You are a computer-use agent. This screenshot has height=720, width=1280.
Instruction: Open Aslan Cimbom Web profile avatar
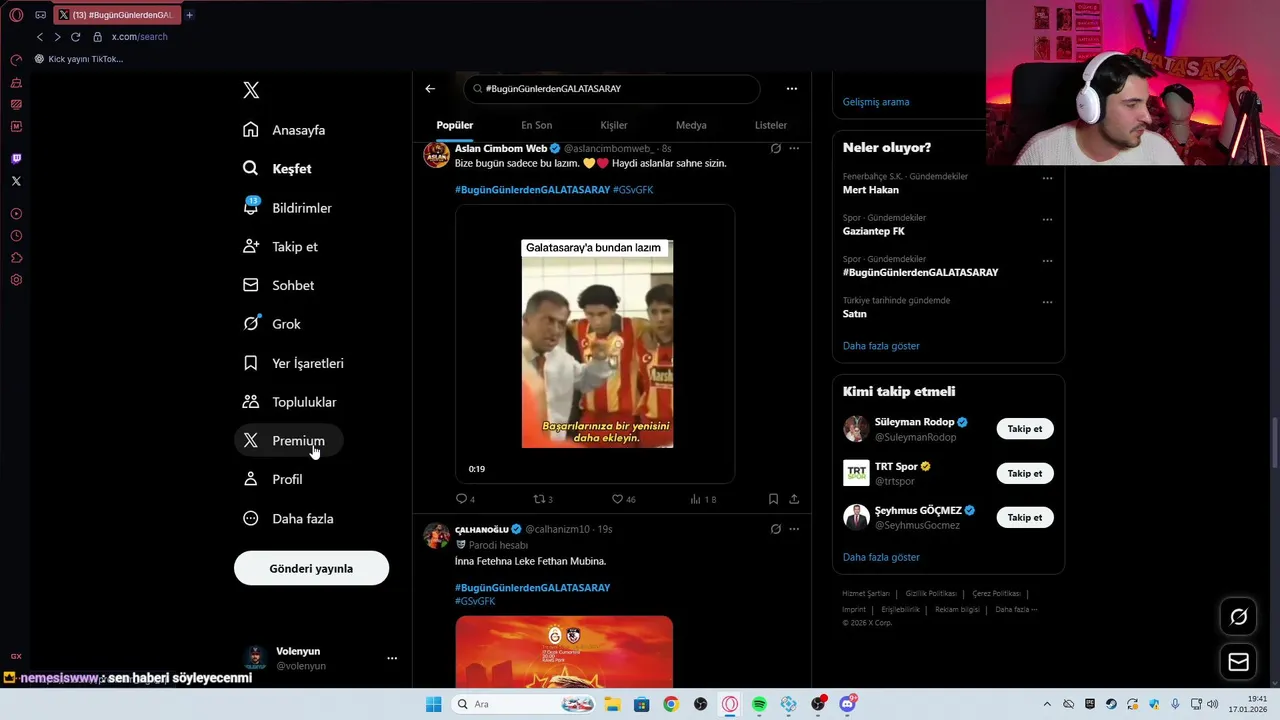pos(436,154)
